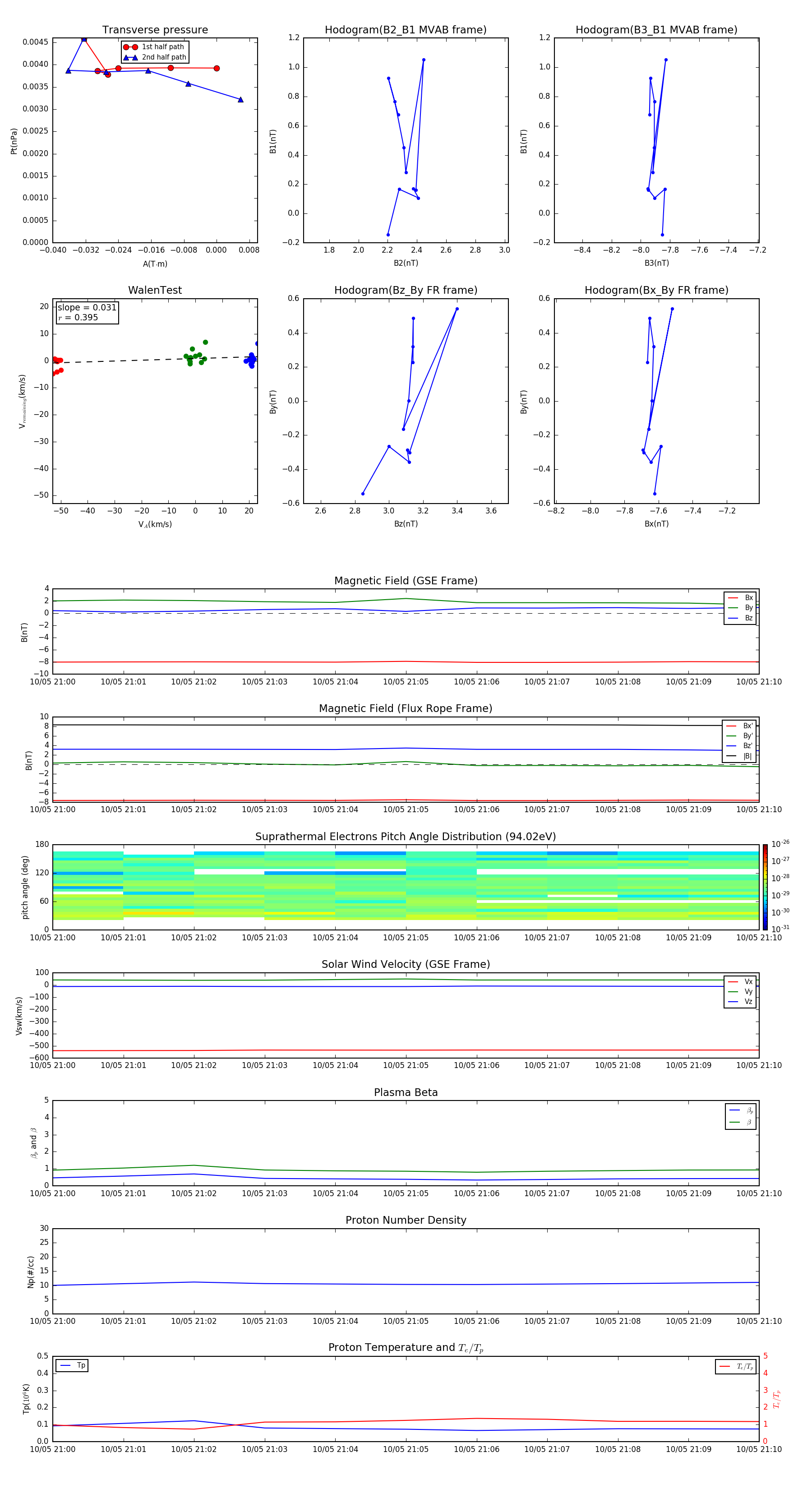The height and width of the screenshot is (1489, 812).
Task: Click 'Hodogram(Bz_By FR frame)' title
Action: (x=406, y=290)
